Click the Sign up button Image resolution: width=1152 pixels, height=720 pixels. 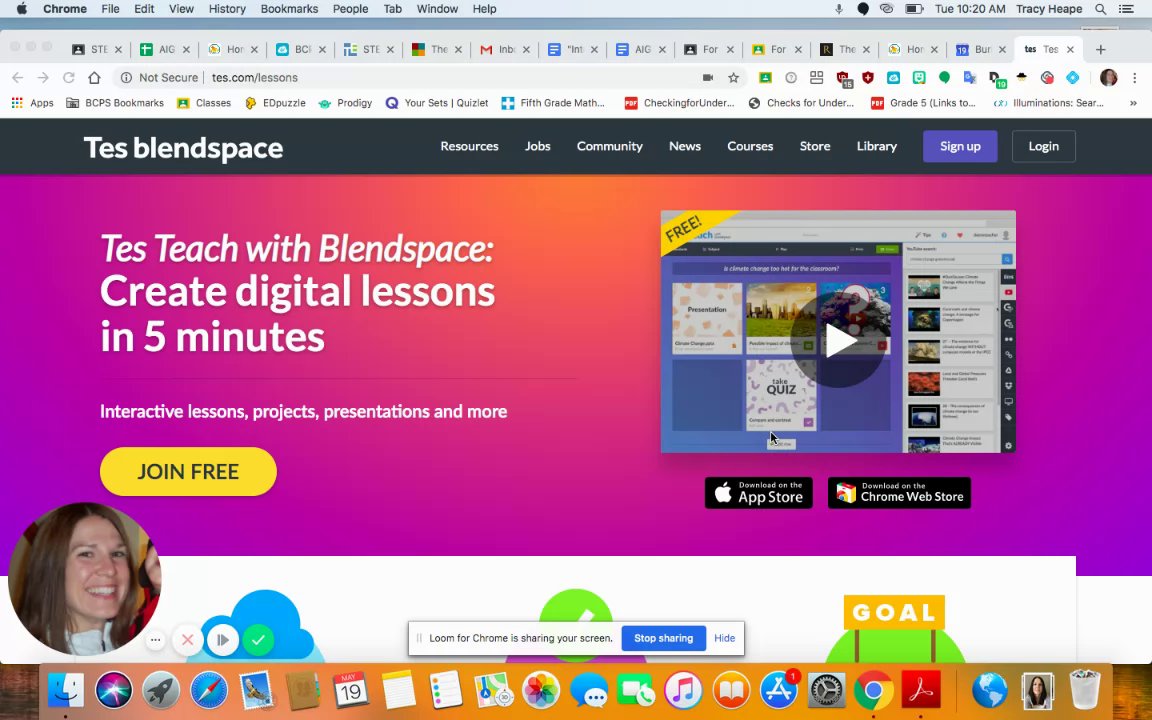click(960, 146)
